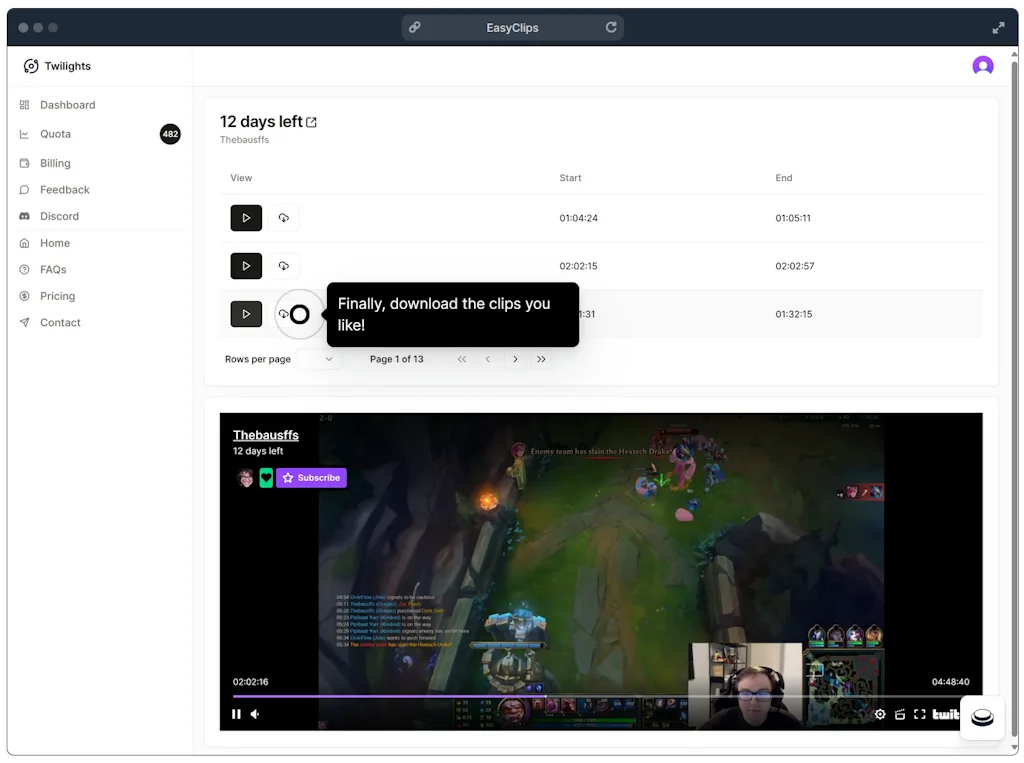
Task: Click the Subscribe button on the stream
Action: (x=311, y=477)
